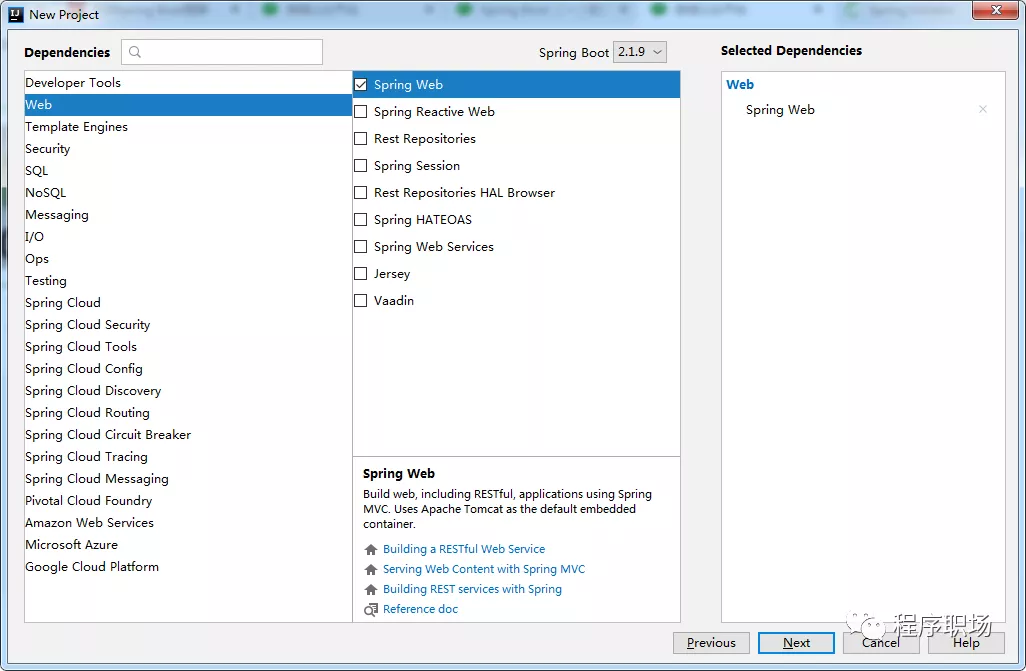Click home icon beside Building a RESTful Web Service
The height and width of the screenshot is (671, 1026).
point(371,549)
